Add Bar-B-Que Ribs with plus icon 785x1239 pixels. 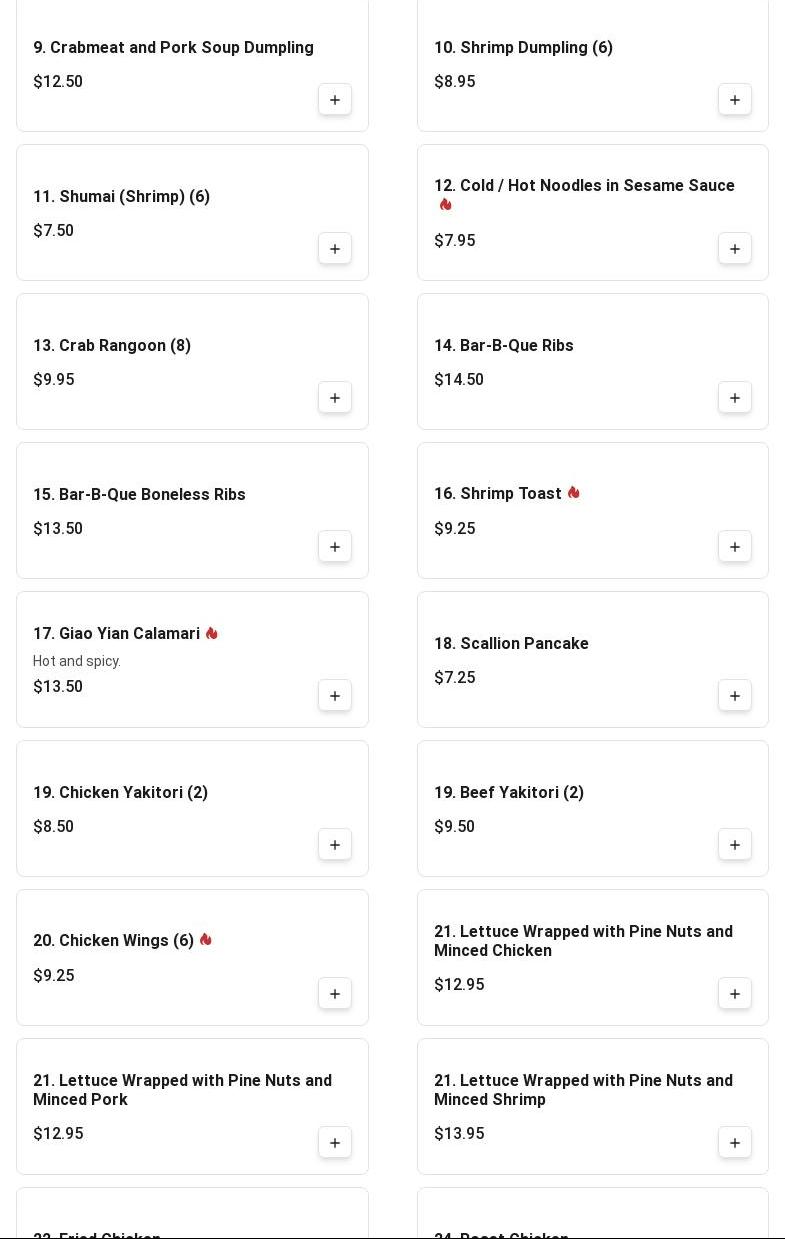[x=735, y=398]
